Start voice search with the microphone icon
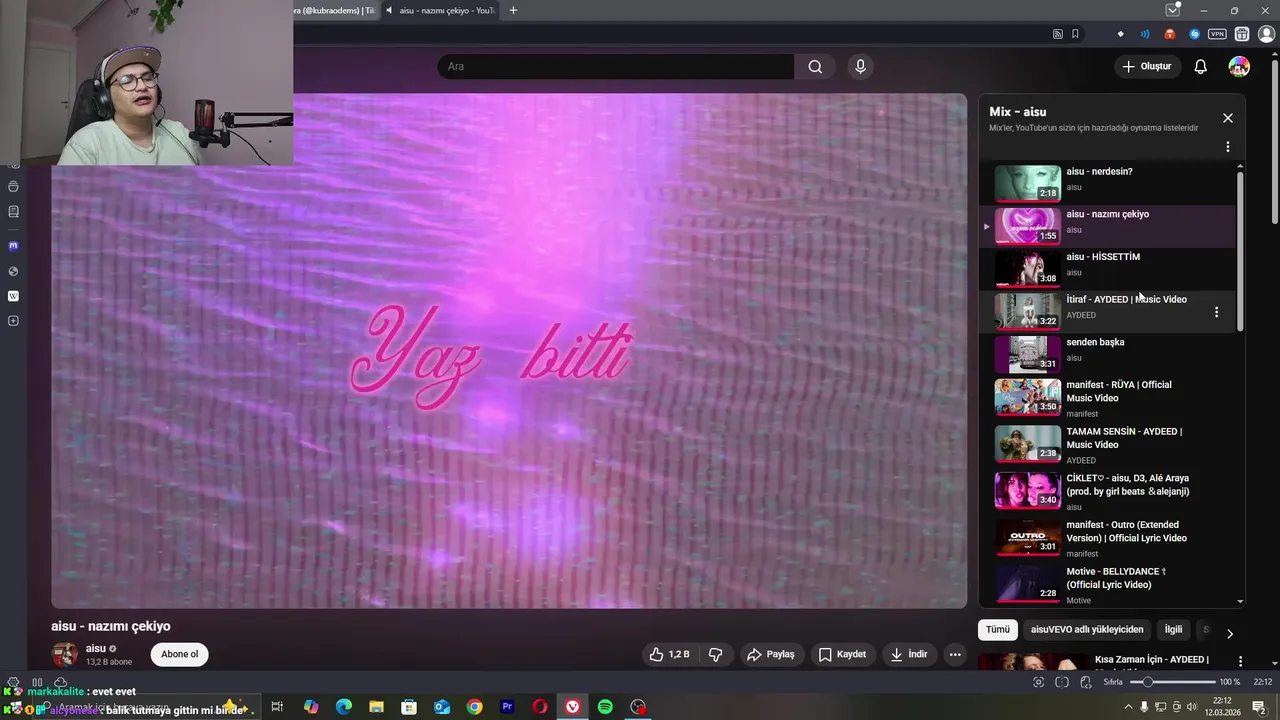1280x720 pixels. tap(860, 67)
